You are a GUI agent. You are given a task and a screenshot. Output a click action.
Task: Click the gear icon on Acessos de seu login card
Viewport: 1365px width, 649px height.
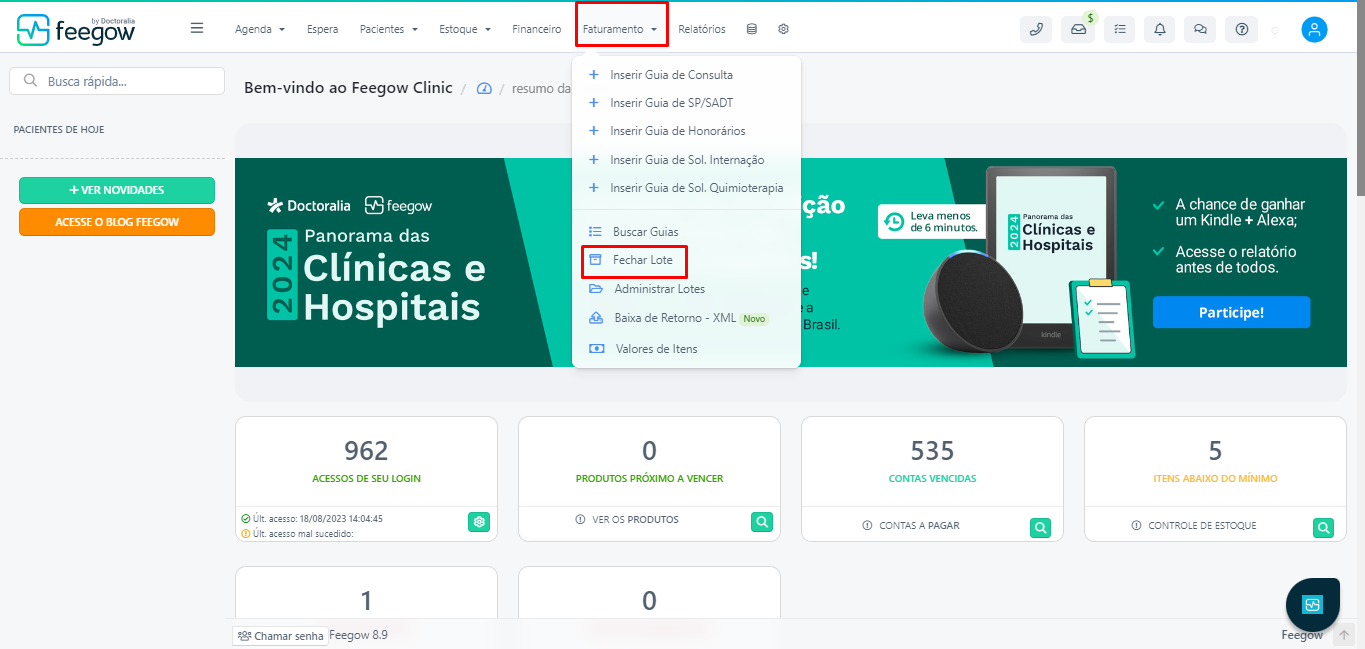[479, 522]
